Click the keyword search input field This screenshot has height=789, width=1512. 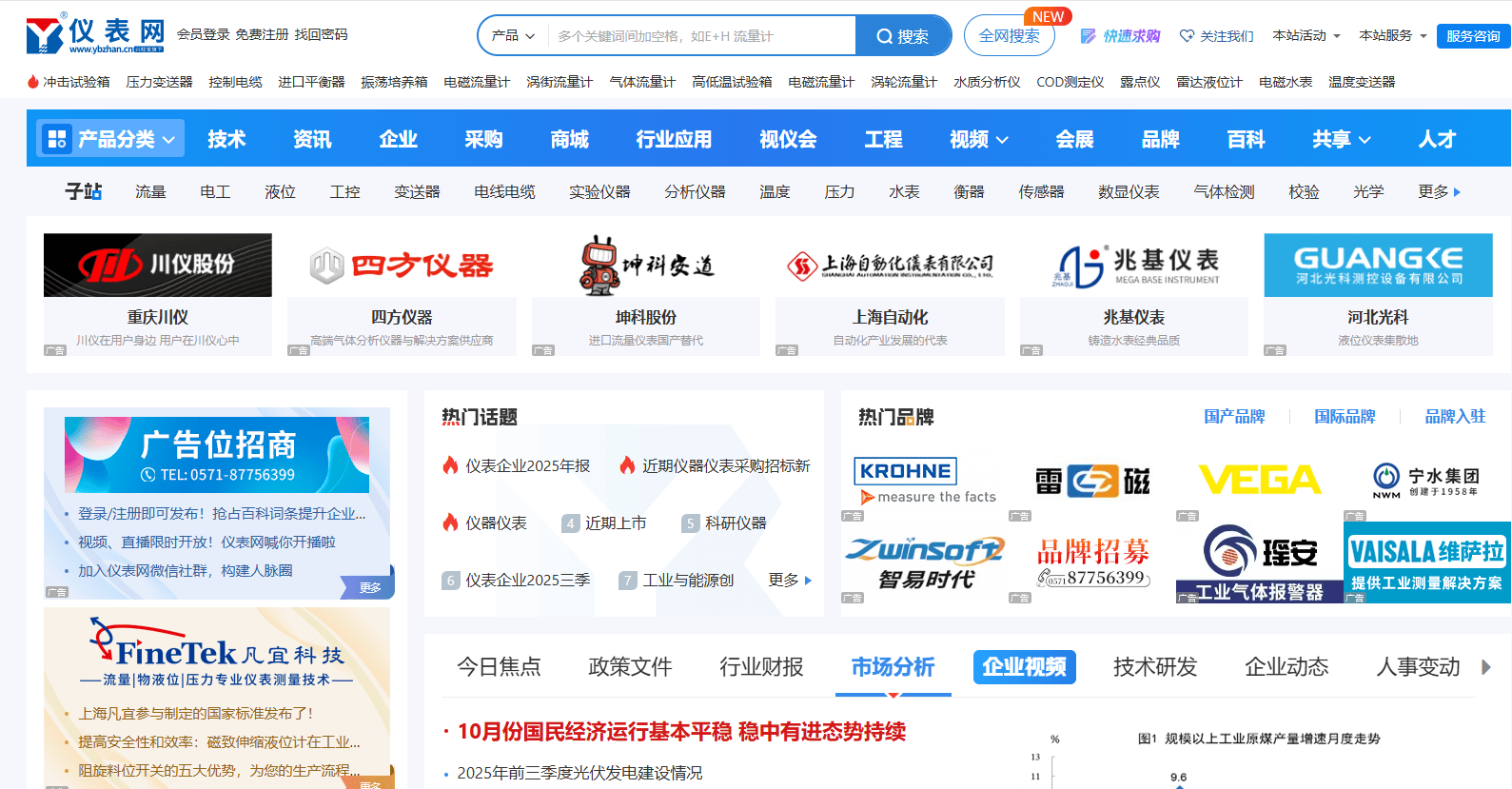tap(702, 36)
